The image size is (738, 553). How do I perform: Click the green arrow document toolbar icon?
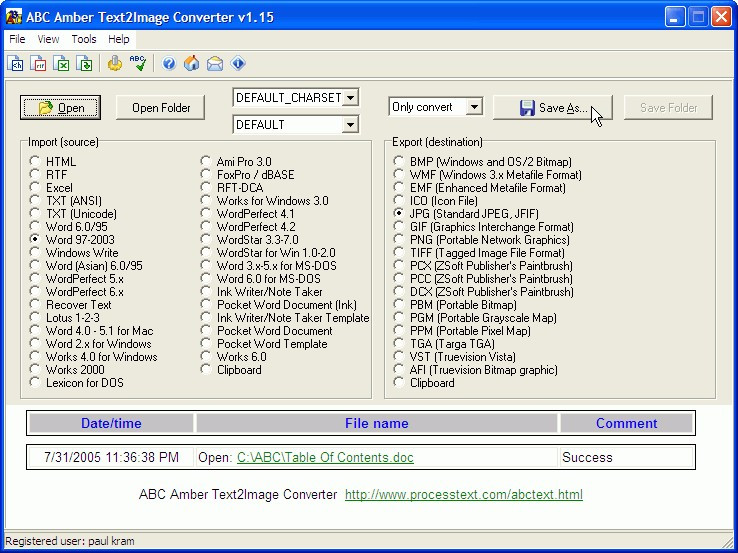coord(84,63)
